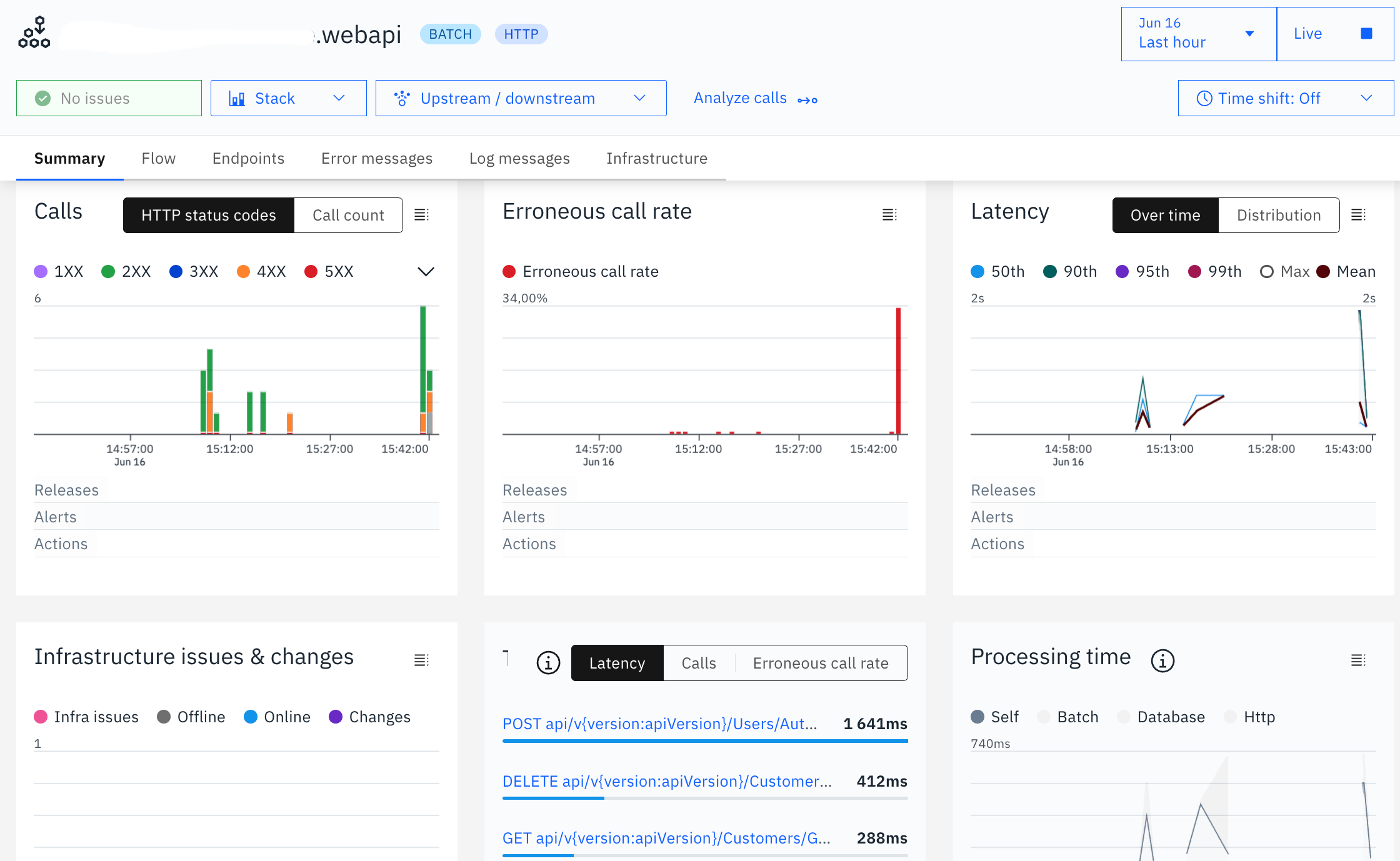Click the tall red erroneous call rate bar

(898, 371)
